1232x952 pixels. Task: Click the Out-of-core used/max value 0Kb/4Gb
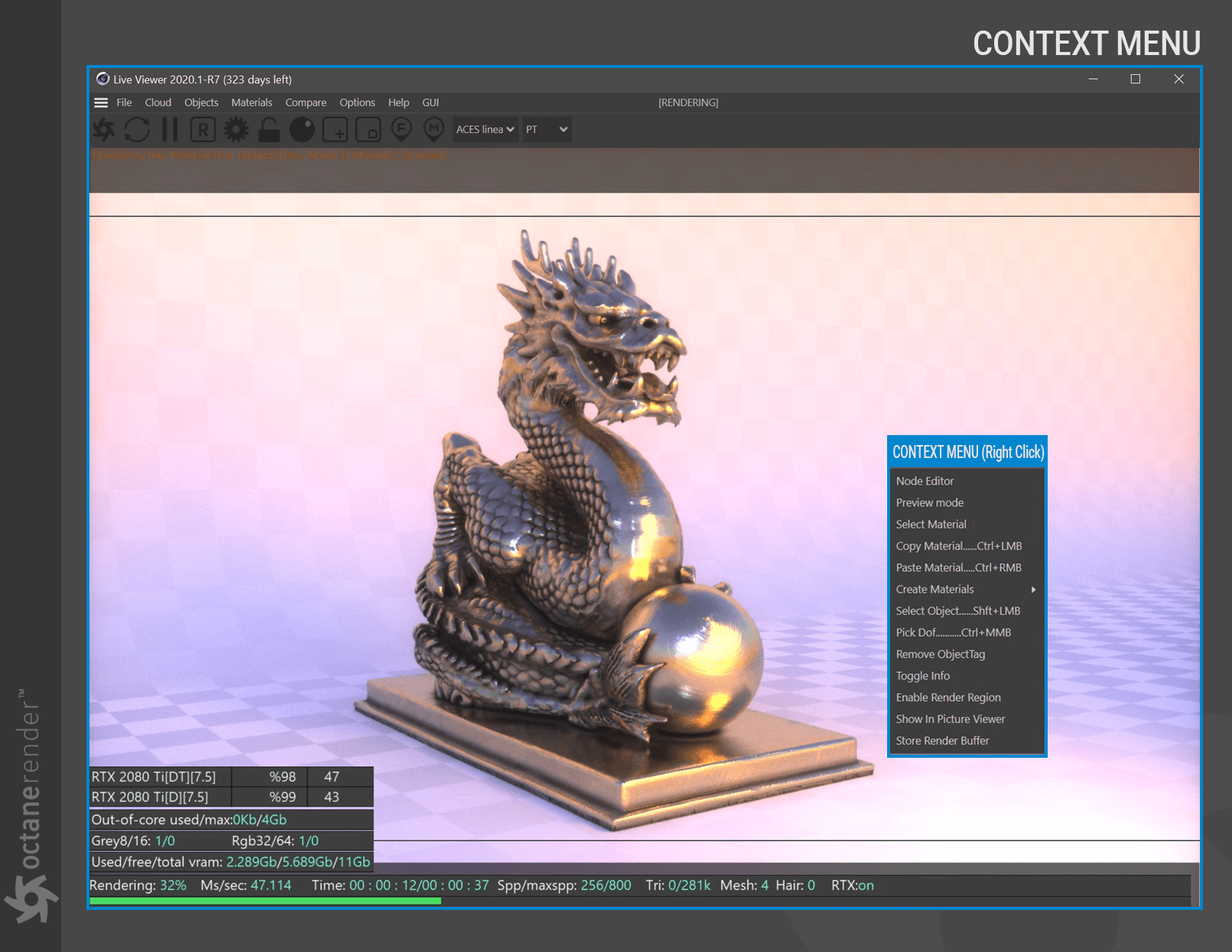point(260,820)
